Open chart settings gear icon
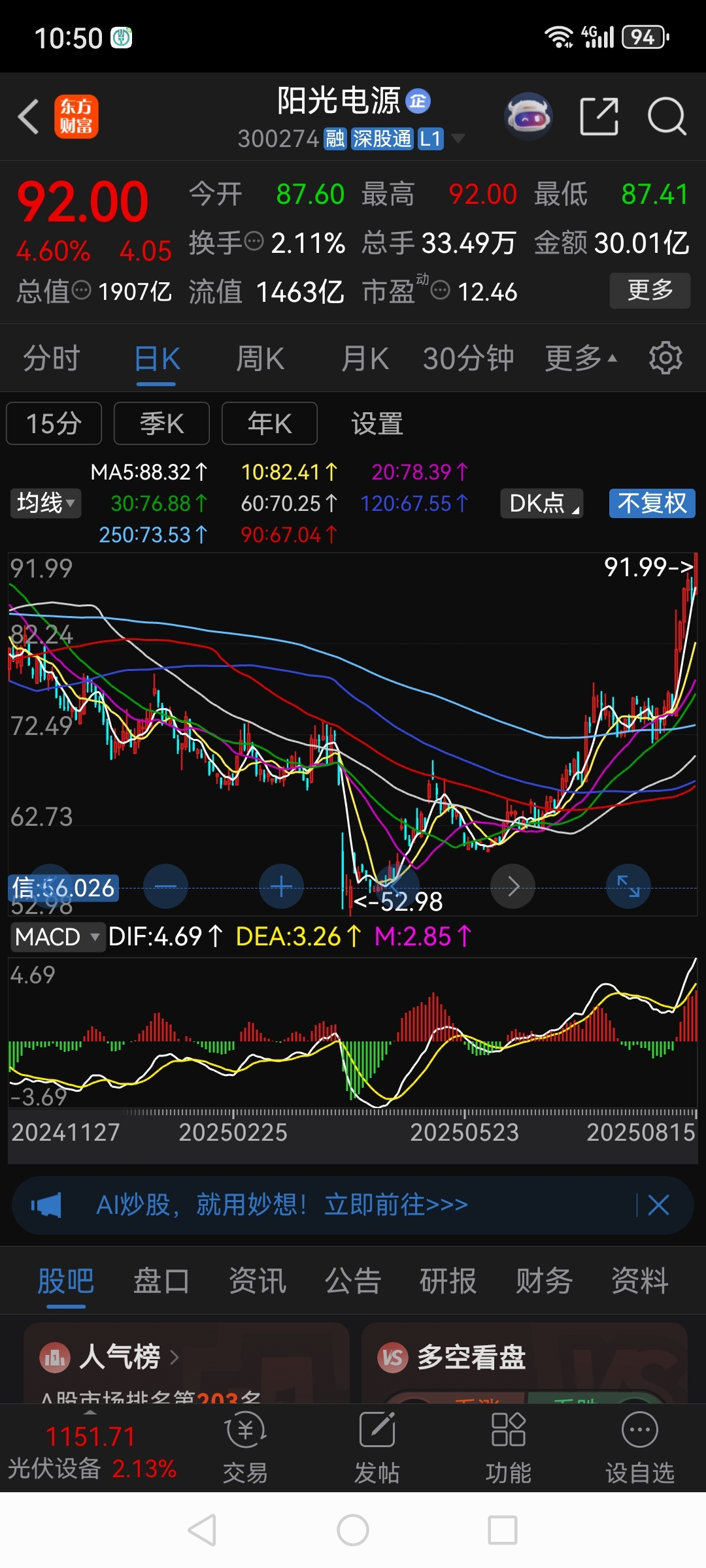The height and width of the screenshot is (1568, 706). point(665,358)
